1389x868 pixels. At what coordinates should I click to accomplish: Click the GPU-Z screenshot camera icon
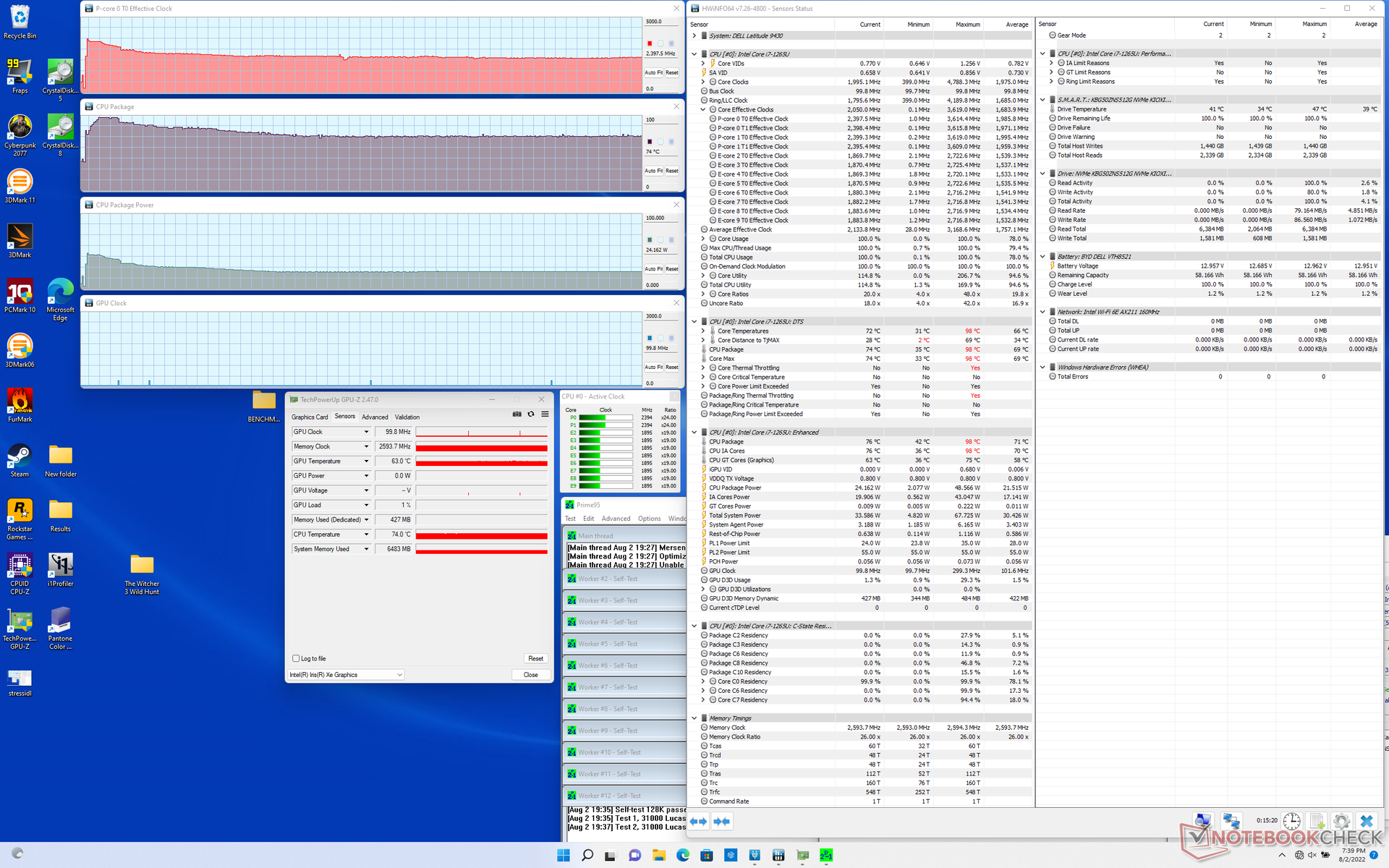pos(517,414)
